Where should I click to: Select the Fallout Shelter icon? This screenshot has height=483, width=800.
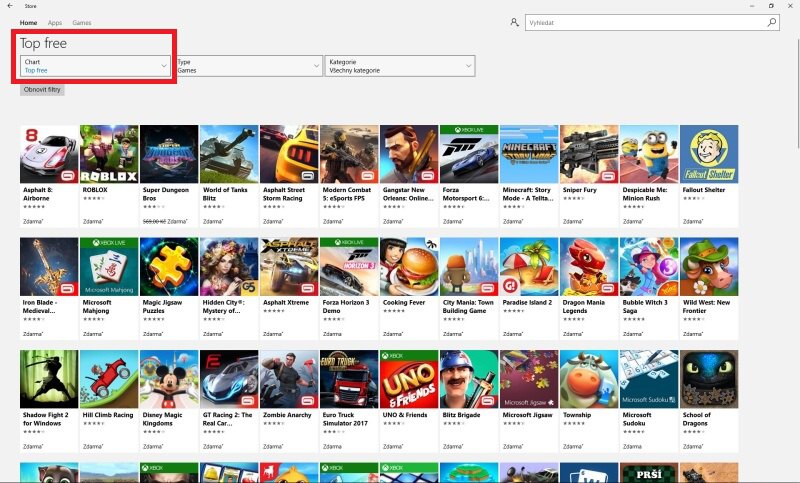tap(709, 154)
